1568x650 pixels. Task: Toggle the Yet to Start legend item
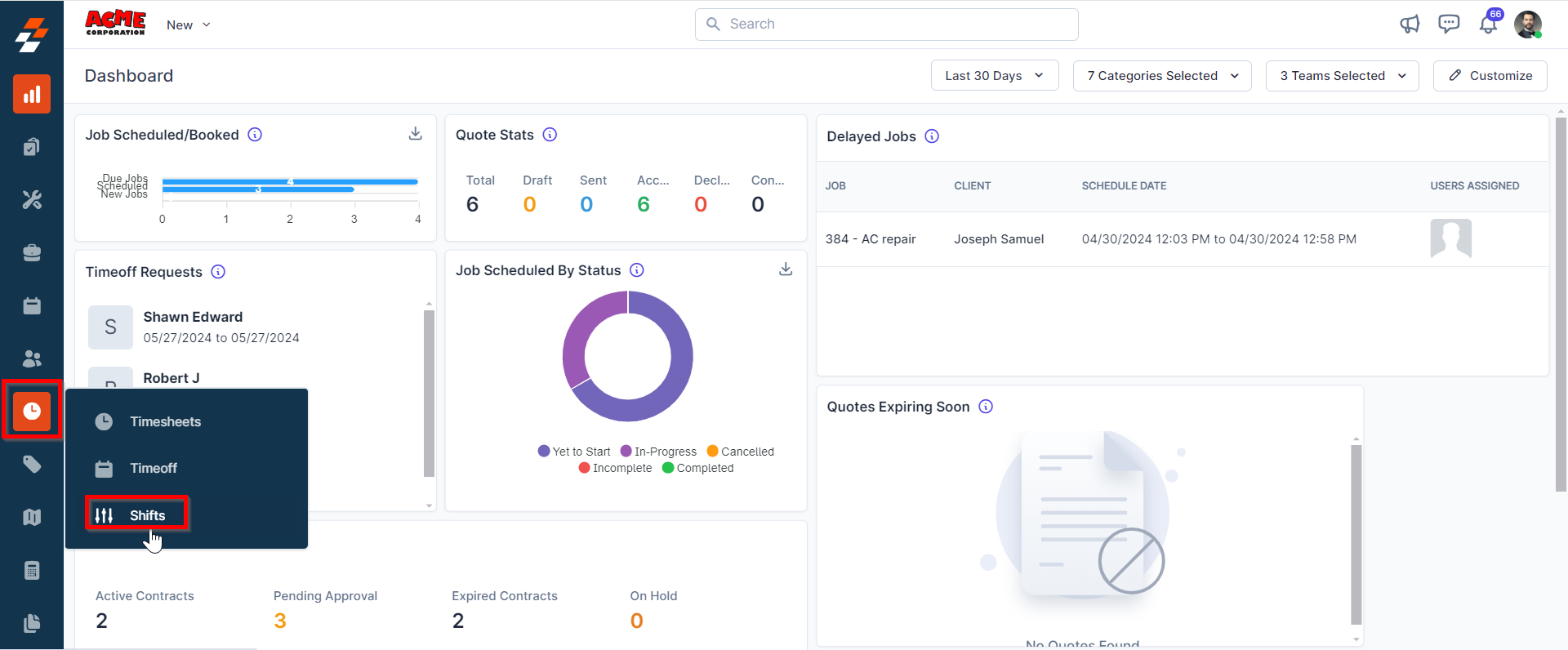coord(574,452)
